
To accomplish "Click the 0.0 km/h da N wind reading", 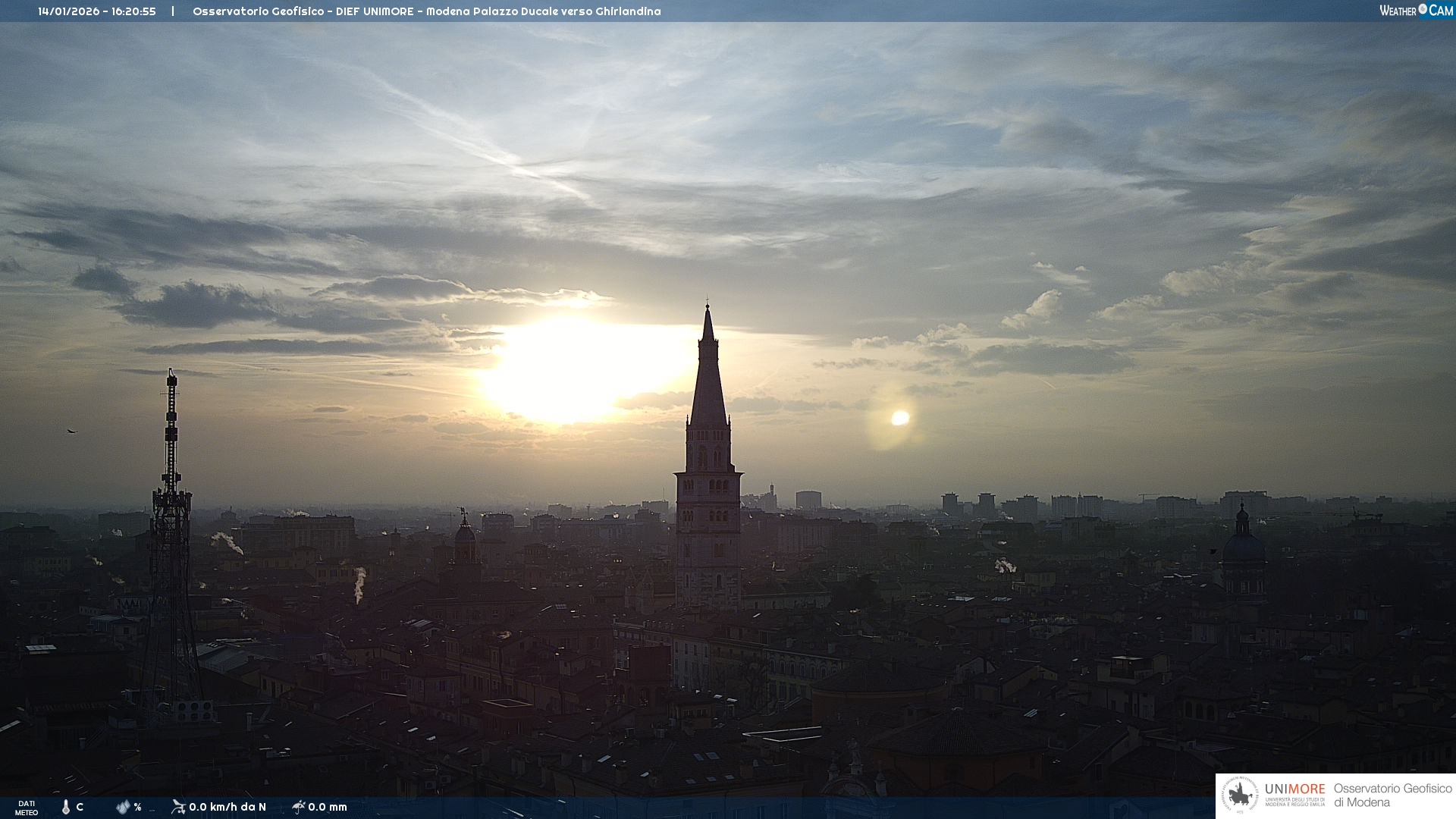I will [227, 807].
